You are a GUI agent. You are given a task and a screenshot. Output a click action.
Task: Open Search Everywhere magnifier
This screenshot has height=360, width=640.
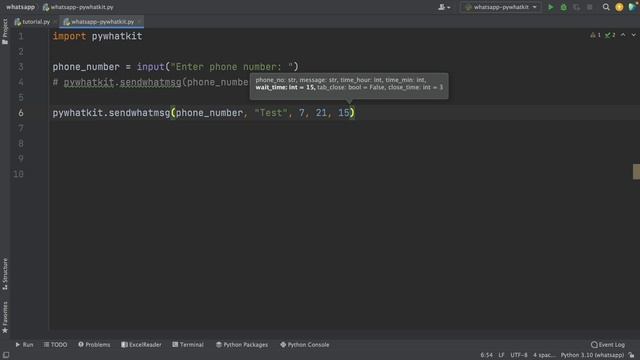click(x=606, y=7)
